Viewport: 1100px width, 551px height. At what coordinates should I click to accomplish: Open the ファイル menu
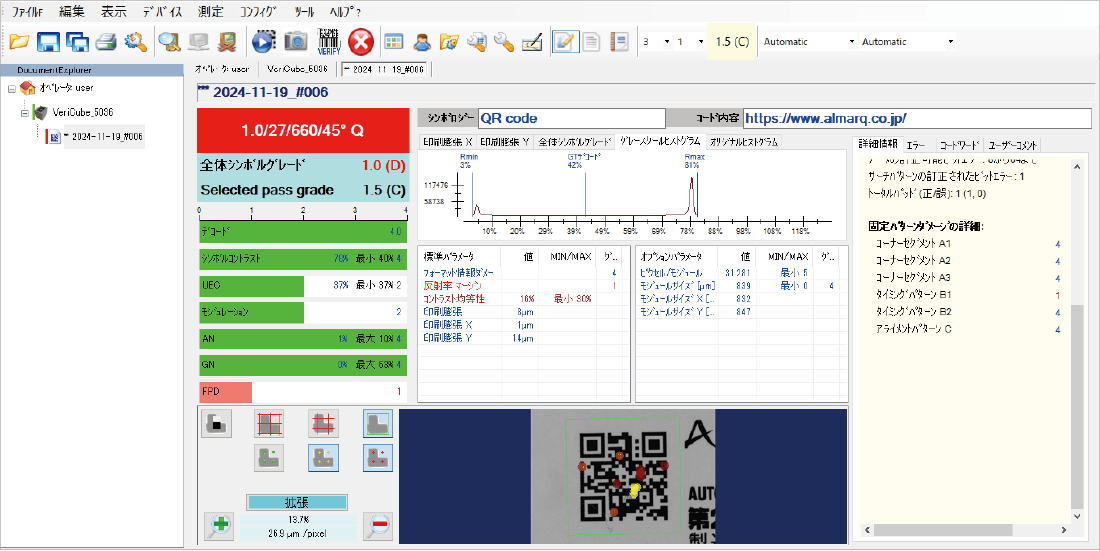(x=28, y=11)
